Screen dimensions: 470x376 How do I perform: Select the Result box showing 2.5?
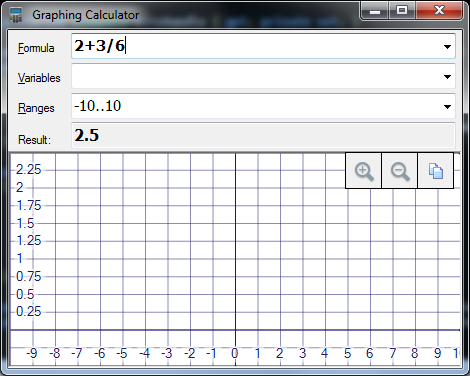263,135
